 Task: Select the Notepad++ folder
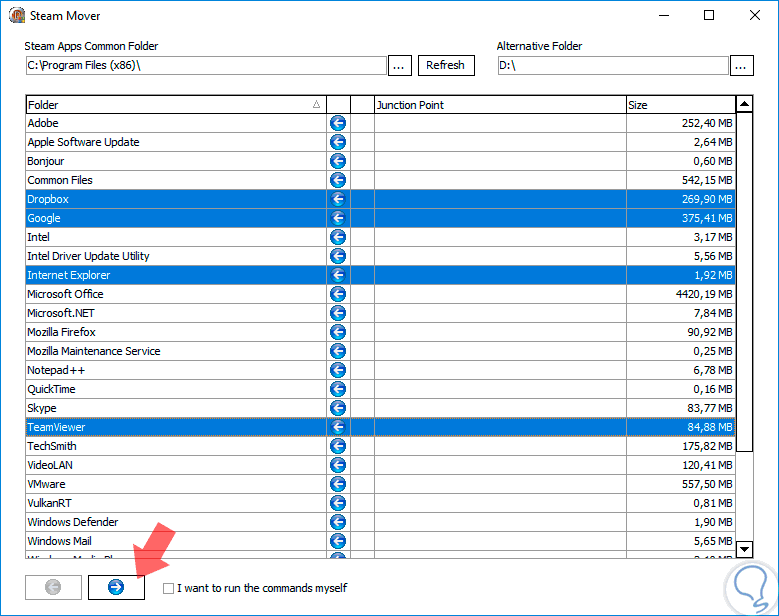click(x=381, y=370)
